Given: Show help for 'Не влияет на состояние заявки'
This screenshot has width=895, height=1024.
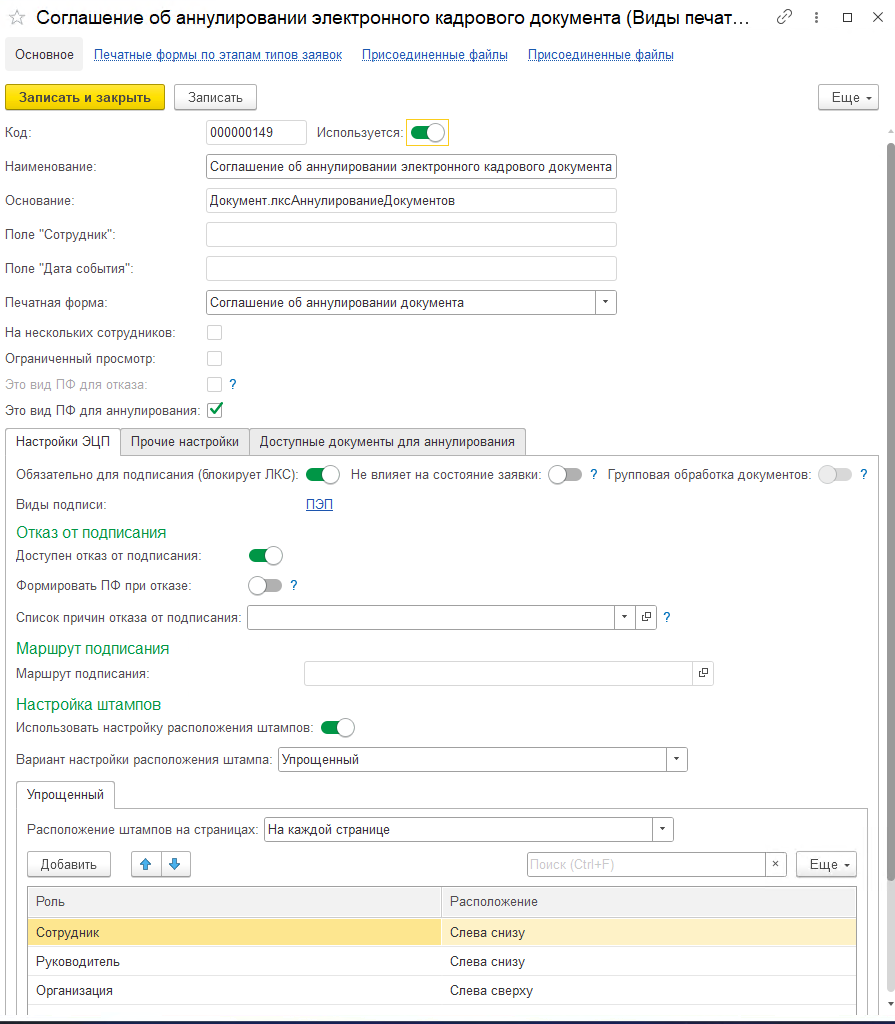Looking at the screenshot, I should pos(594,475).
